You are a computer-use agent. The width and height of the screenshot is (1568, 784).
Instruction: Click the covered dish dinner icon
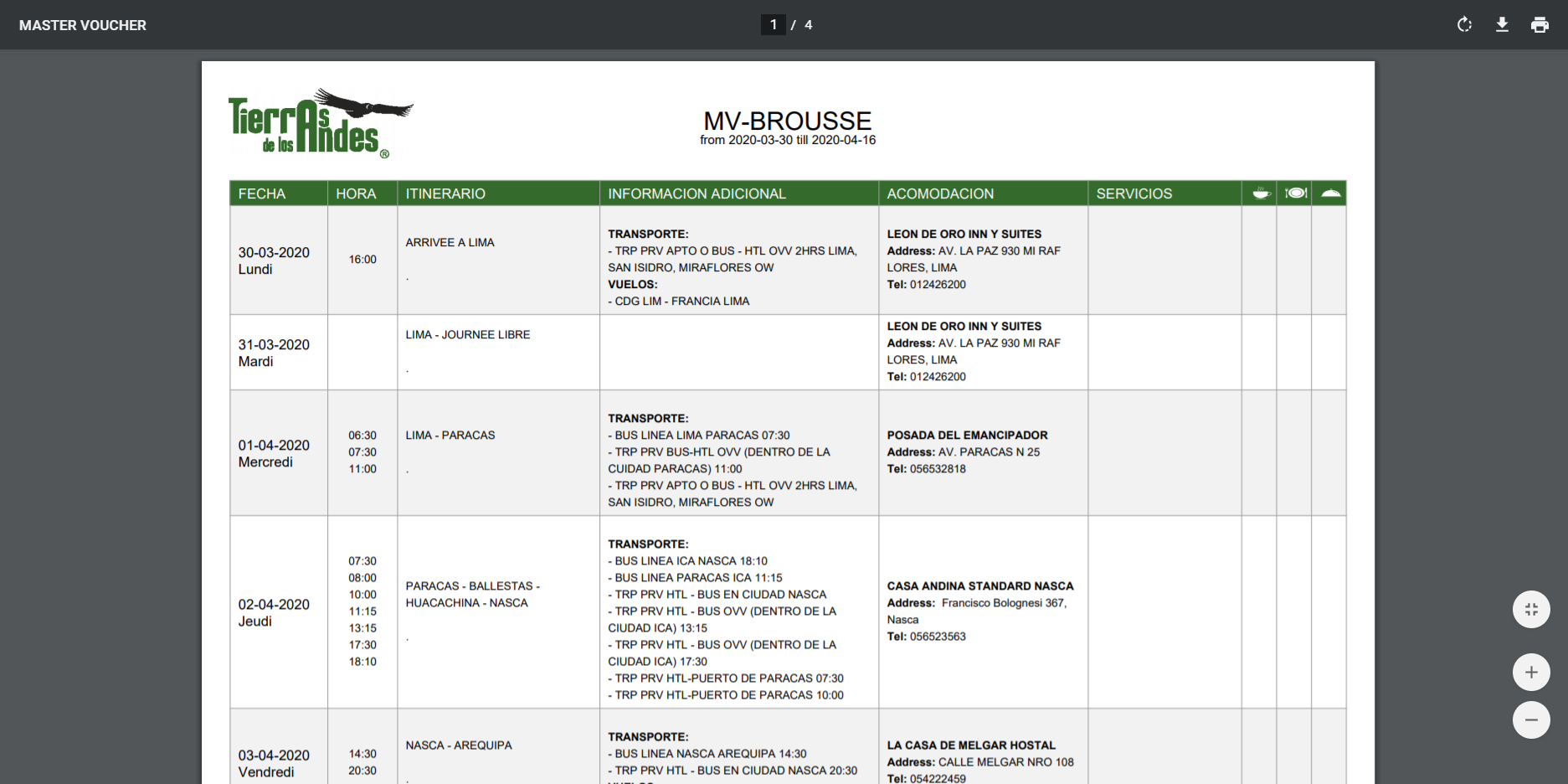[x=1330, y=193]
